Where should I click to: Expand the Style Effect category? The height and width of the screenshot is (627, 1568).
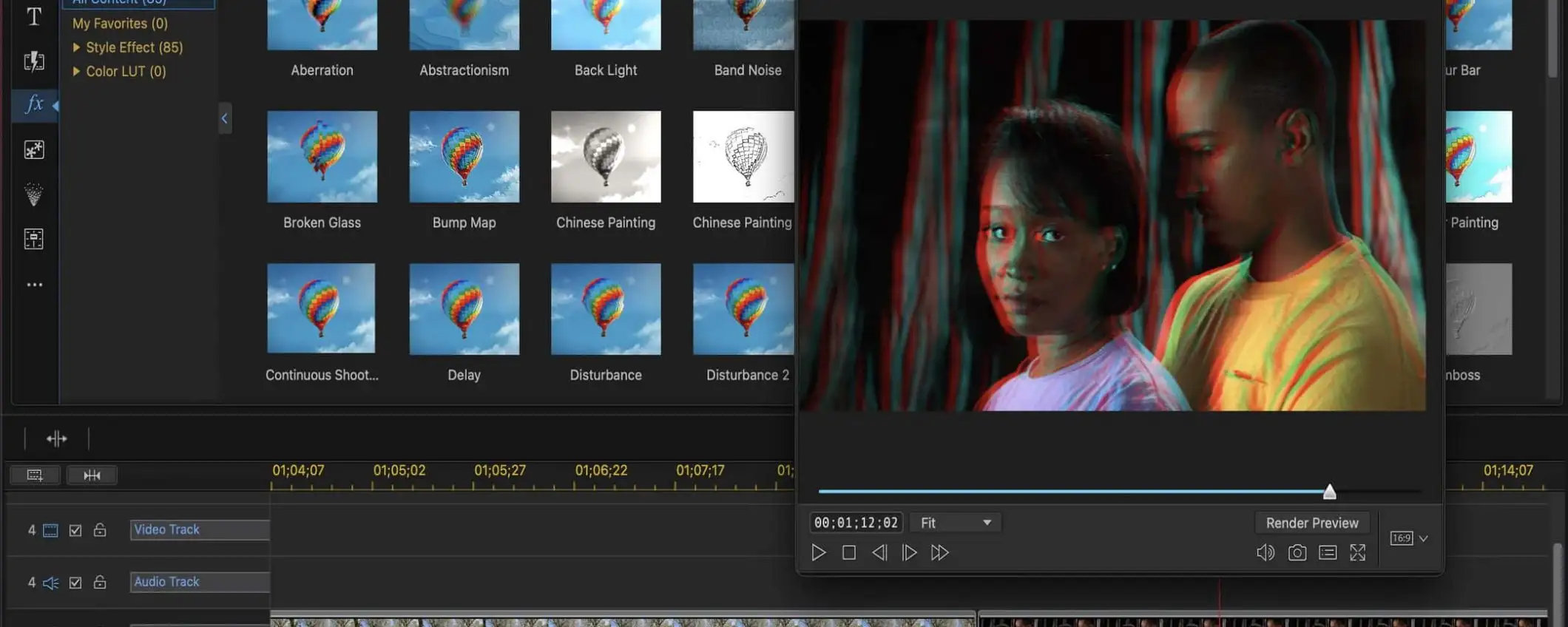tap(76, 47)
